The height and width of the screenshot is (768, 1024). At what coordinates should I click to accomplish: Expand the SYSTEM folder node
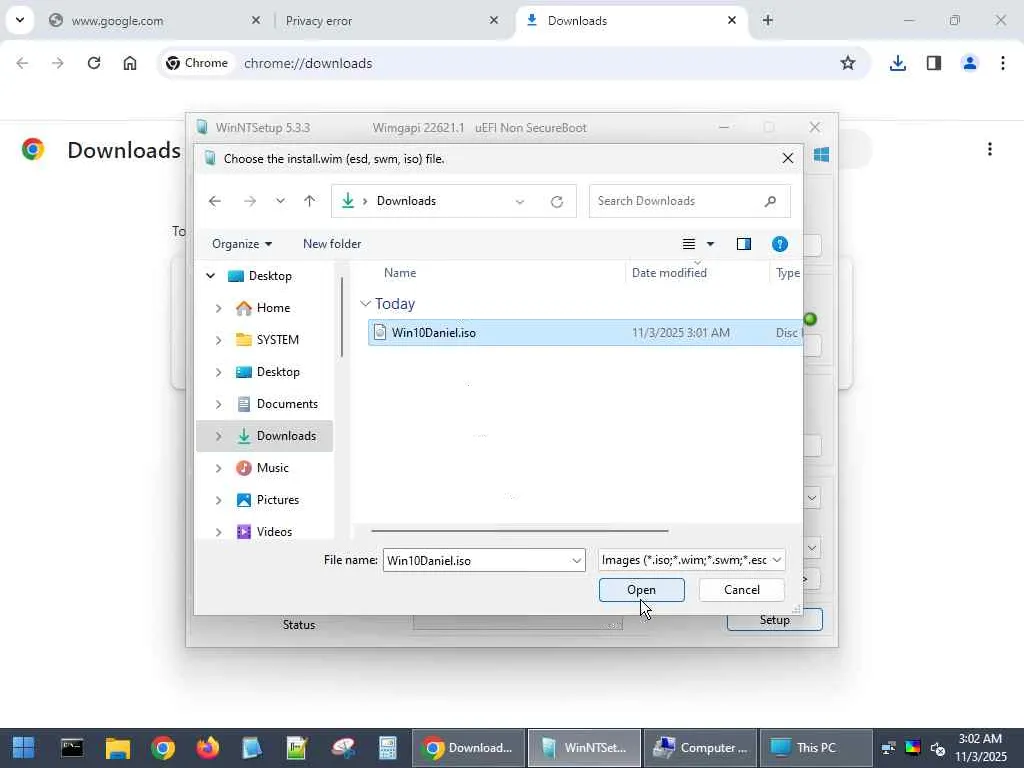pyautogui.click(x=218, y=340)
